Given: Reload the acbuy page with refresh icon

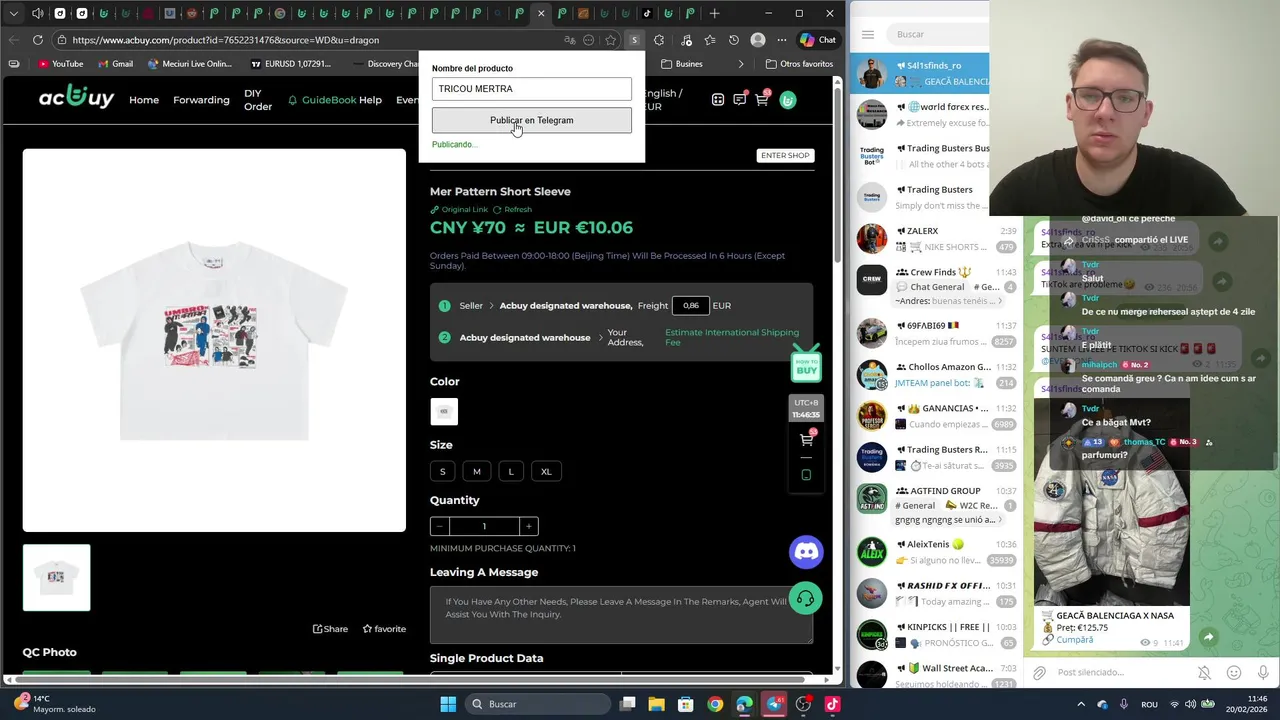Looking at the screenshot, I should (x=37, y=40).
